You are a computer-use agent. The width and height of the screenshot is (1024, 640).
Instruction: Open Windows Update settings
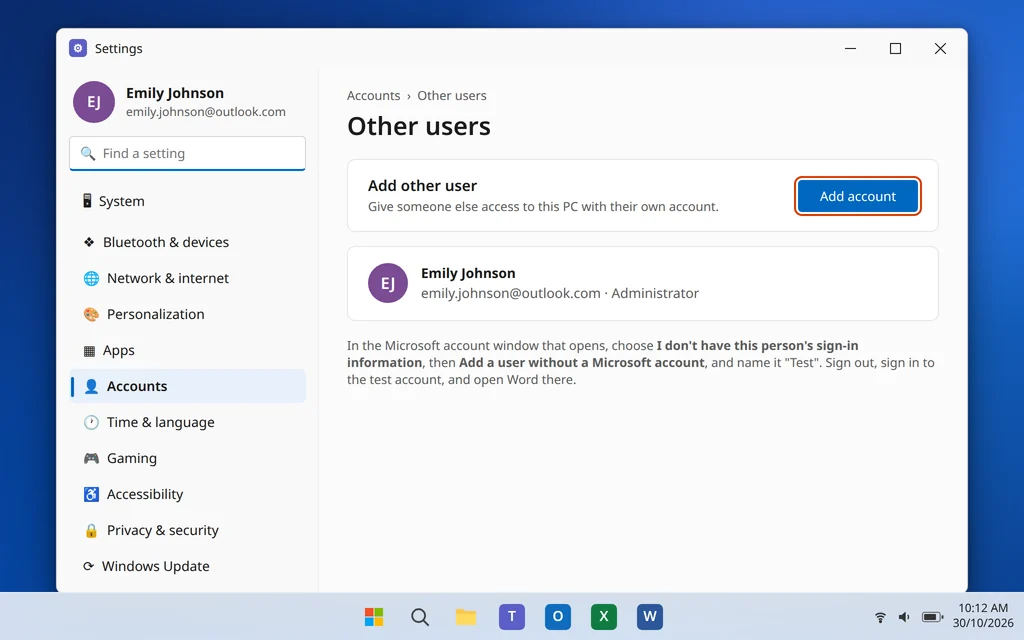[187, 566]
